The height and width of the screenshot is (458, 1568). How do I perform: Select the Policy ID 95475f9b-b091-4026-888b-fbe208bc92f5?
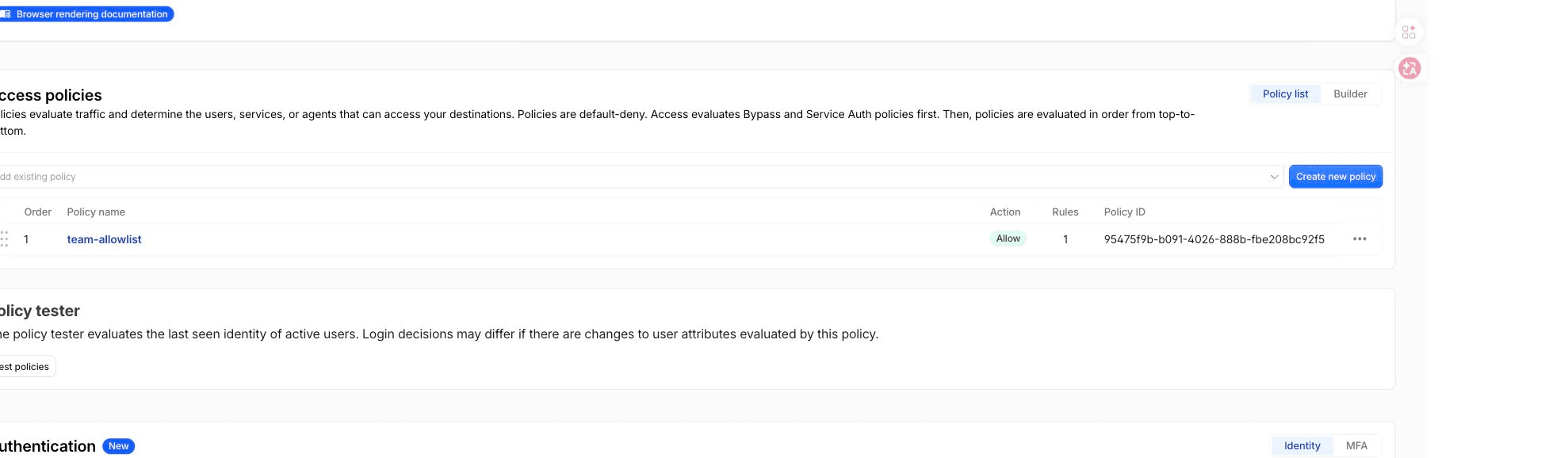1214,239
